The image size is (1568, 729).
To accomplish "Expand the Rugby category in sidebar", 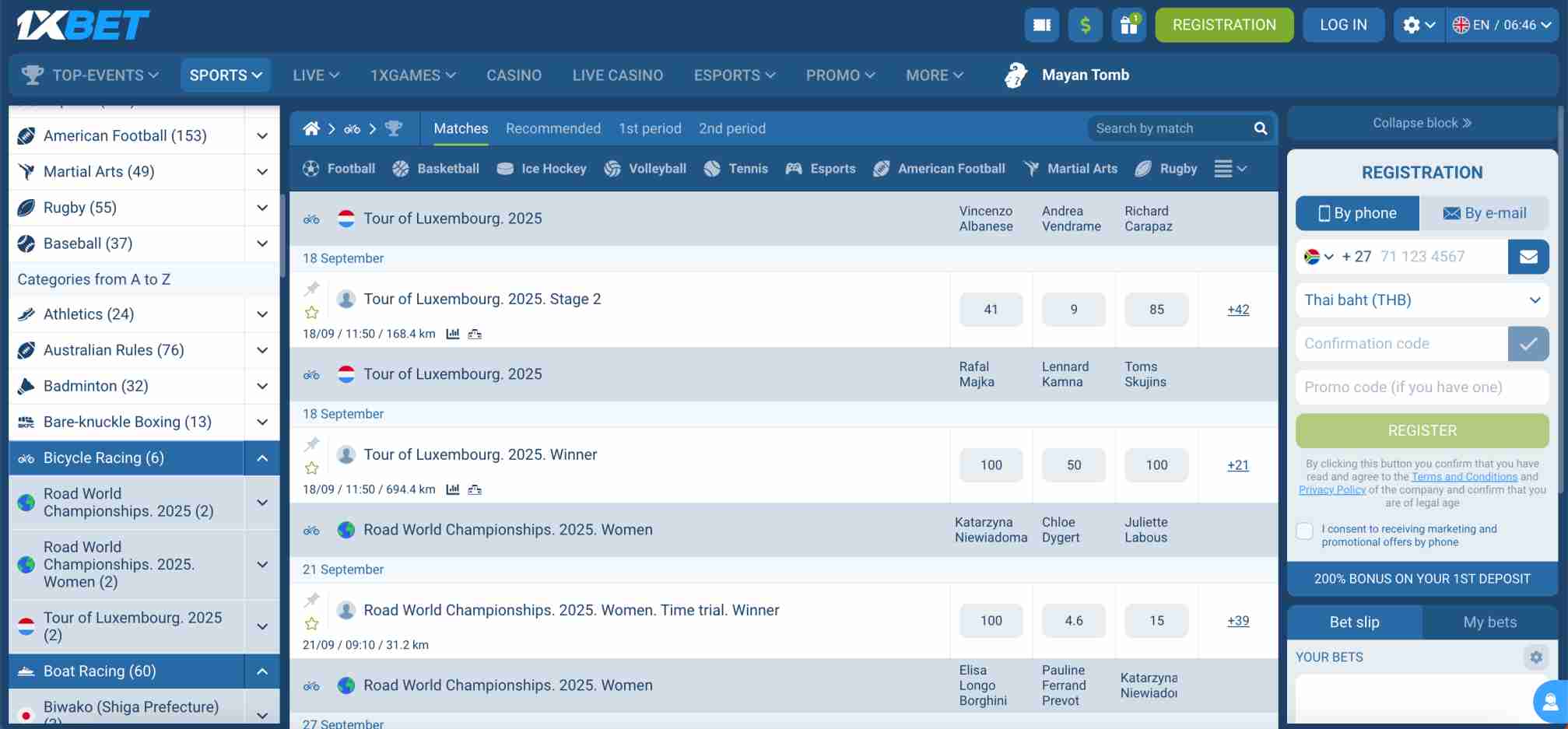I will [261, 208].
